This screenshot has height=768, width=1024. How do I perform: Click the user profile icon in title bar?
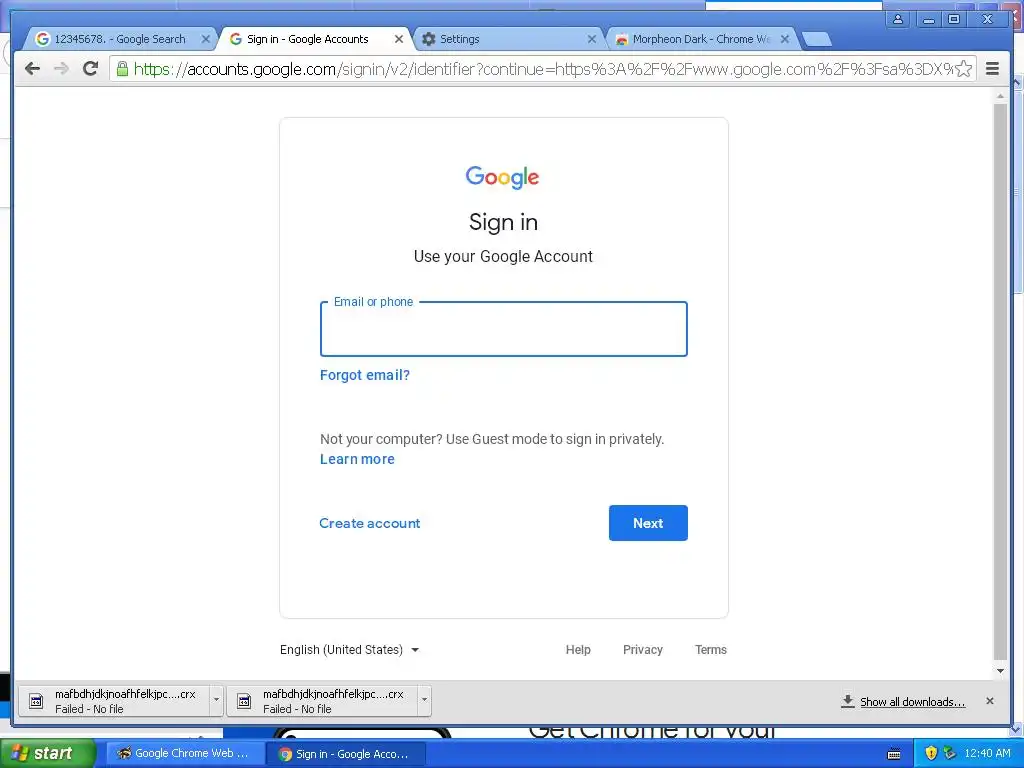[x=898, y=19]
